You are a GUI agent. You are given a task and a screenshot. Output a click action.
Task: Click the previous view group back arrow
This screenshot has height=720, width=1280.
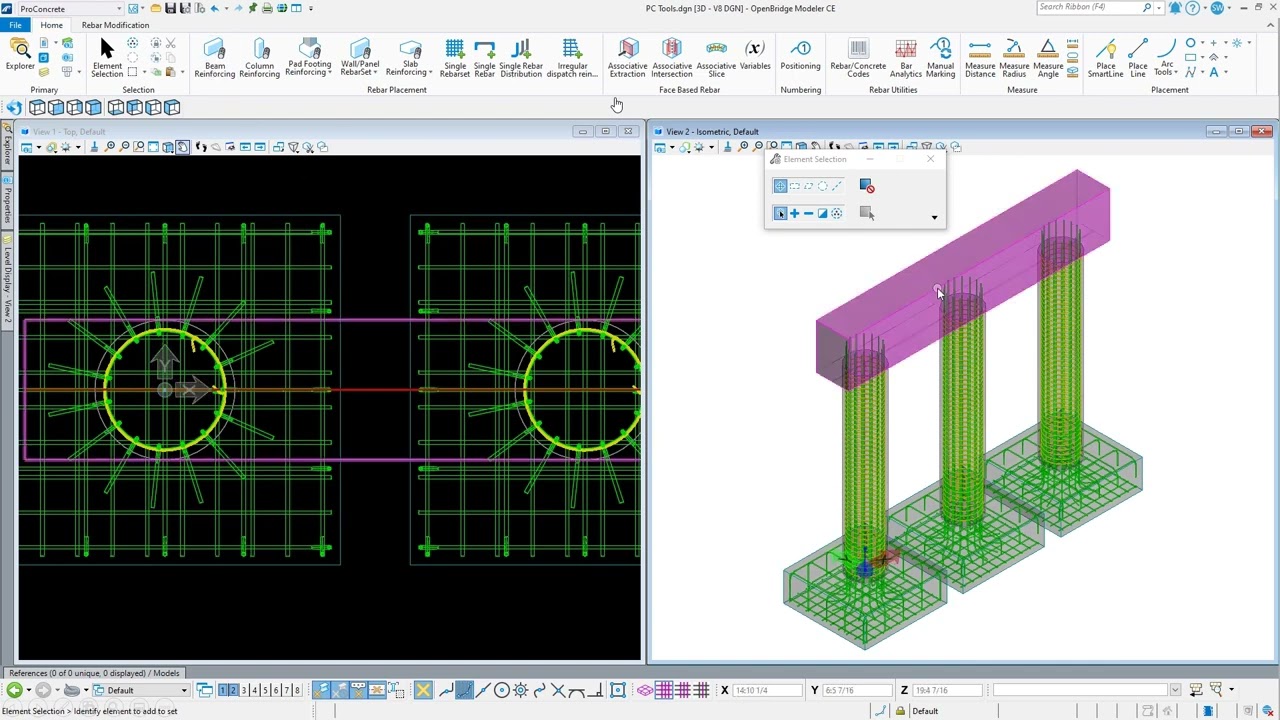point(14,690)
